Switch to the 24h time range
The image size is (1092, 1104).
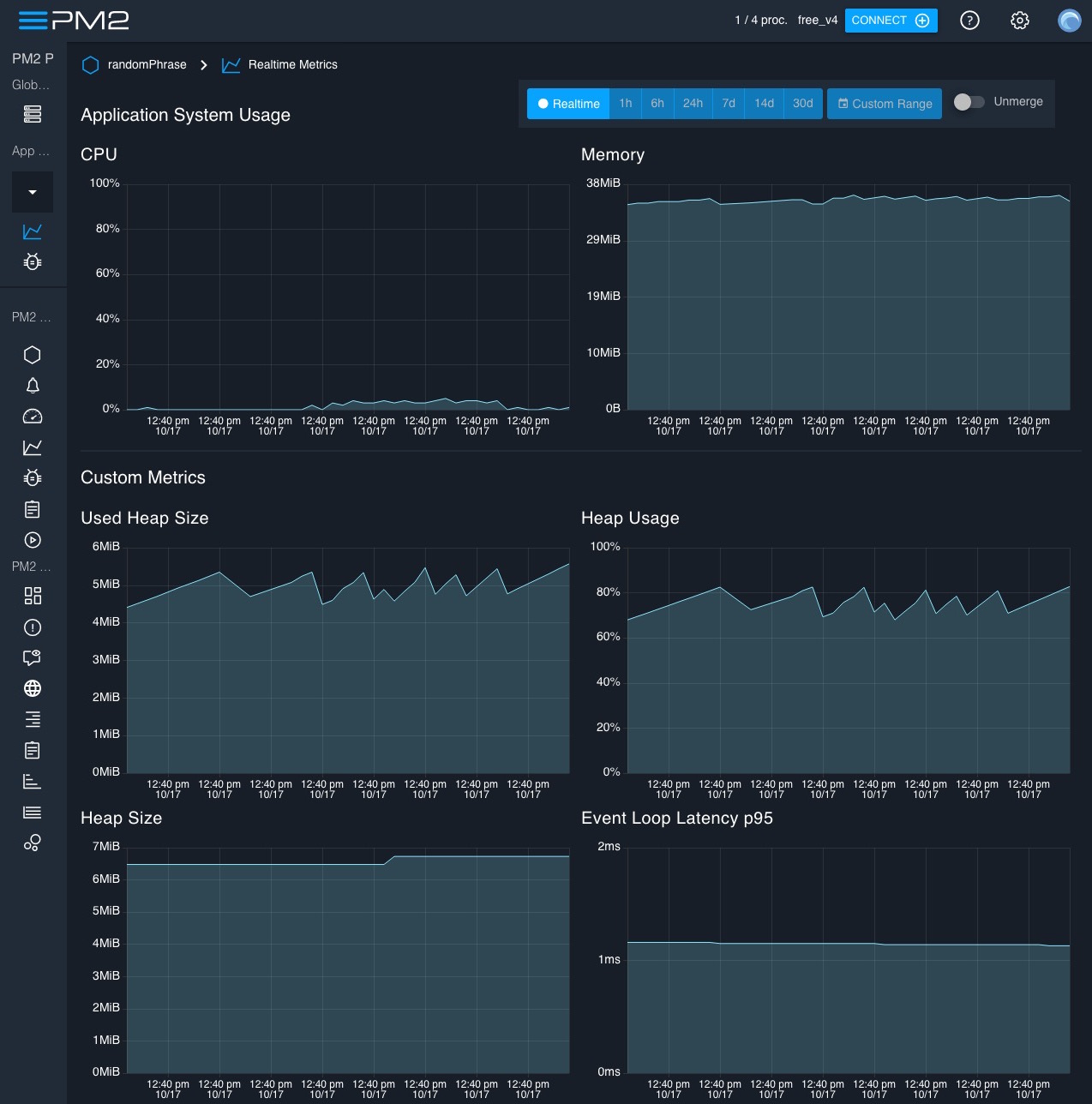tap(693, 104)
